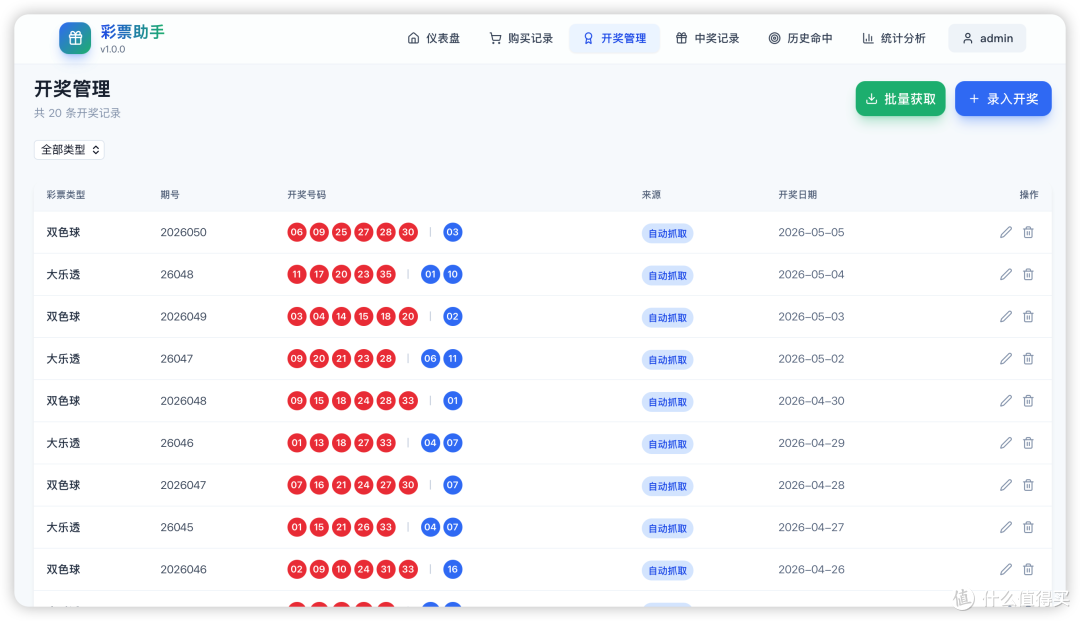Delete the 大乐透 26046 record
Screen dimensions: 1080x621
1028,443
